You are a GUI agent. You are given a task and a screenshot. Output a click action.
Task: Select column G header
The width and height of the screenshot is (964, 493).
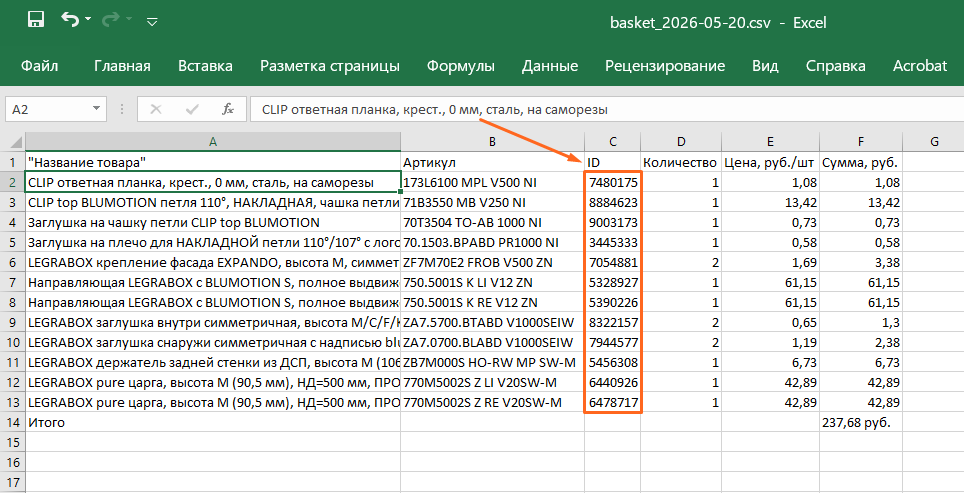click(x=934, y=142)
